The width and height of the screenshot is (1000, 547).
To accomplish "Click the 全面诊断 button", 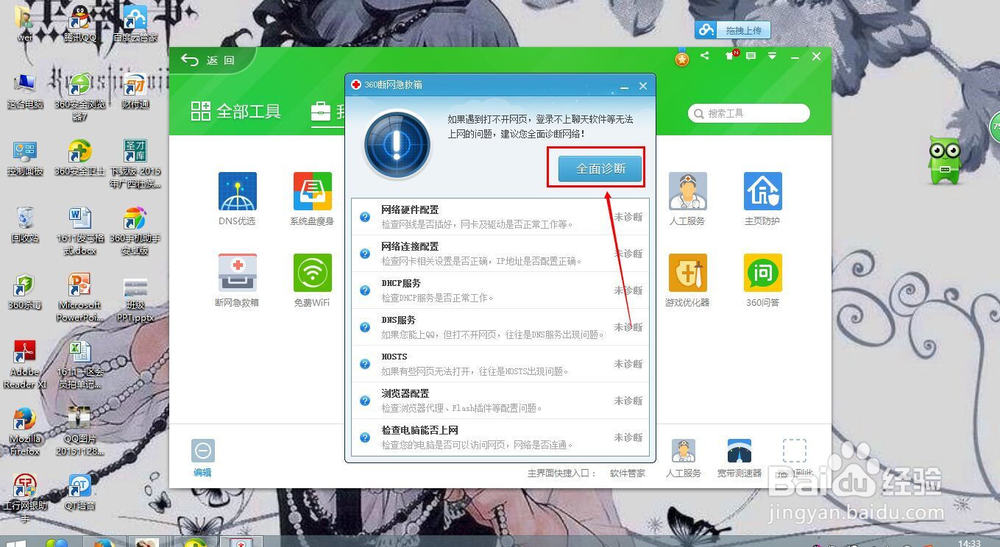I will click(600, 168).
